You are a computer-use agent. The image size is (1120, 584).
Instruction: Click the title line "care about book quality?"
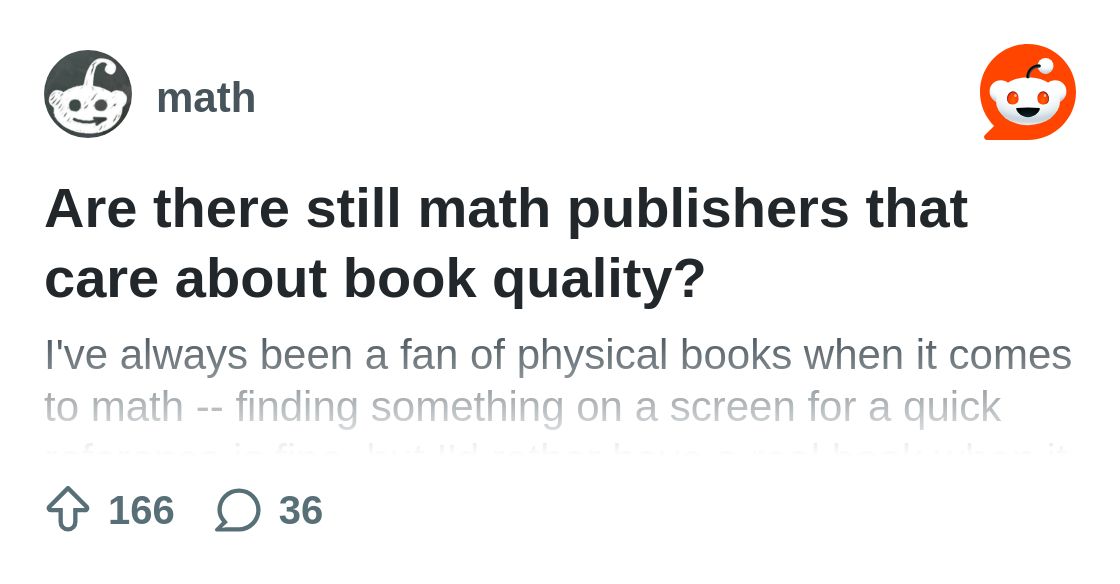tap(374, 278)
